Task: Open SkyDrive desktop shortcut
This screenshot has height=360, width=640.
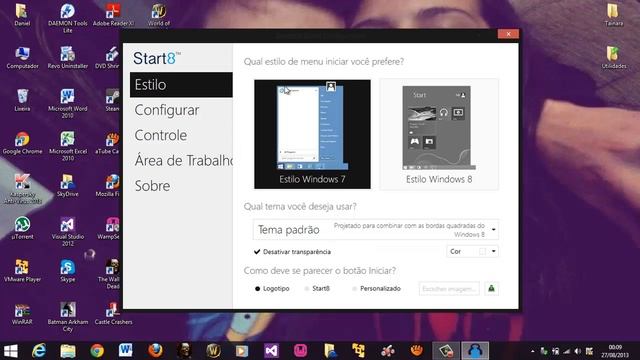Action: pyautogui.click(x=68, y=186)
